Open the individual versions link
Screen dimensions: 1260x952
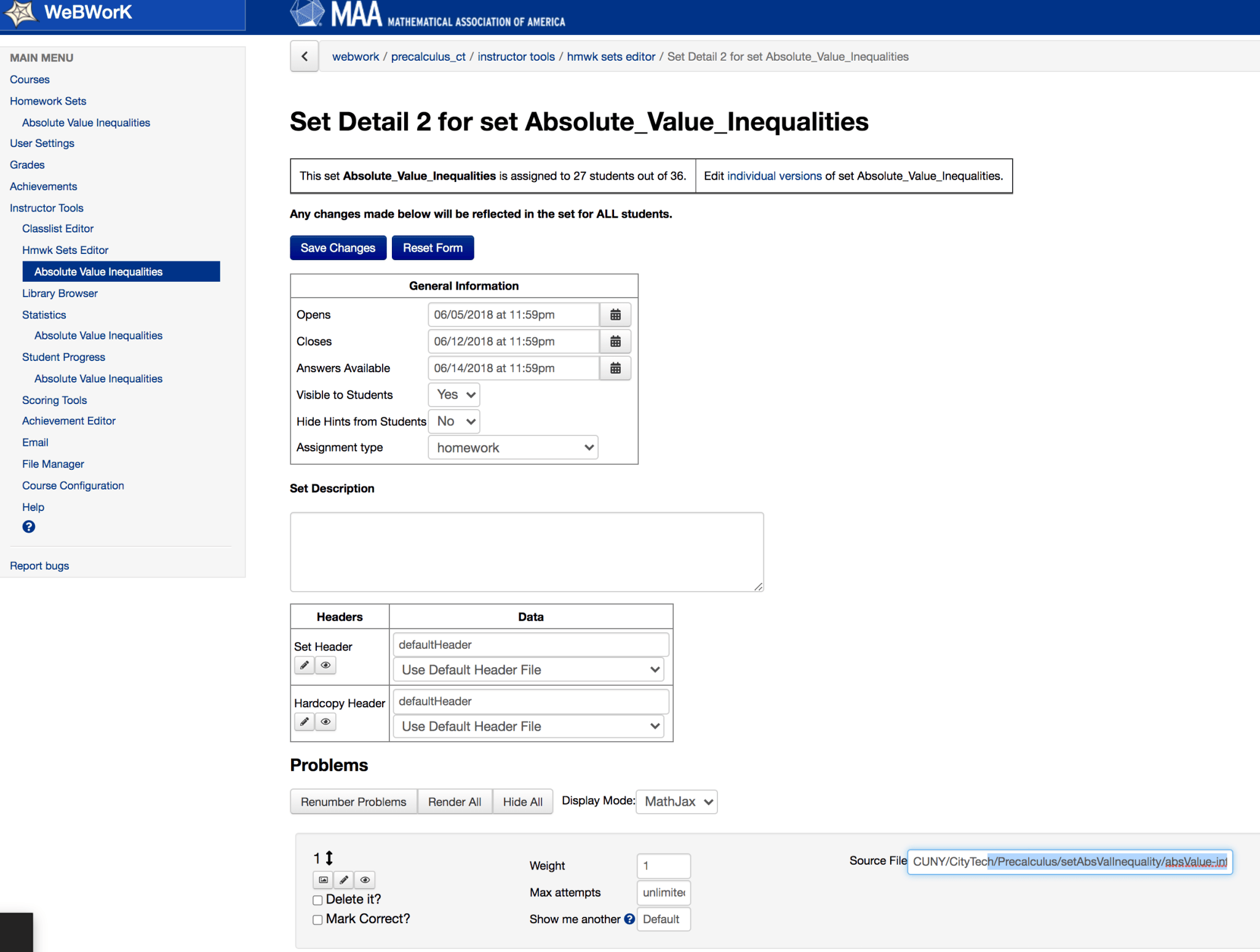[774, 176]
